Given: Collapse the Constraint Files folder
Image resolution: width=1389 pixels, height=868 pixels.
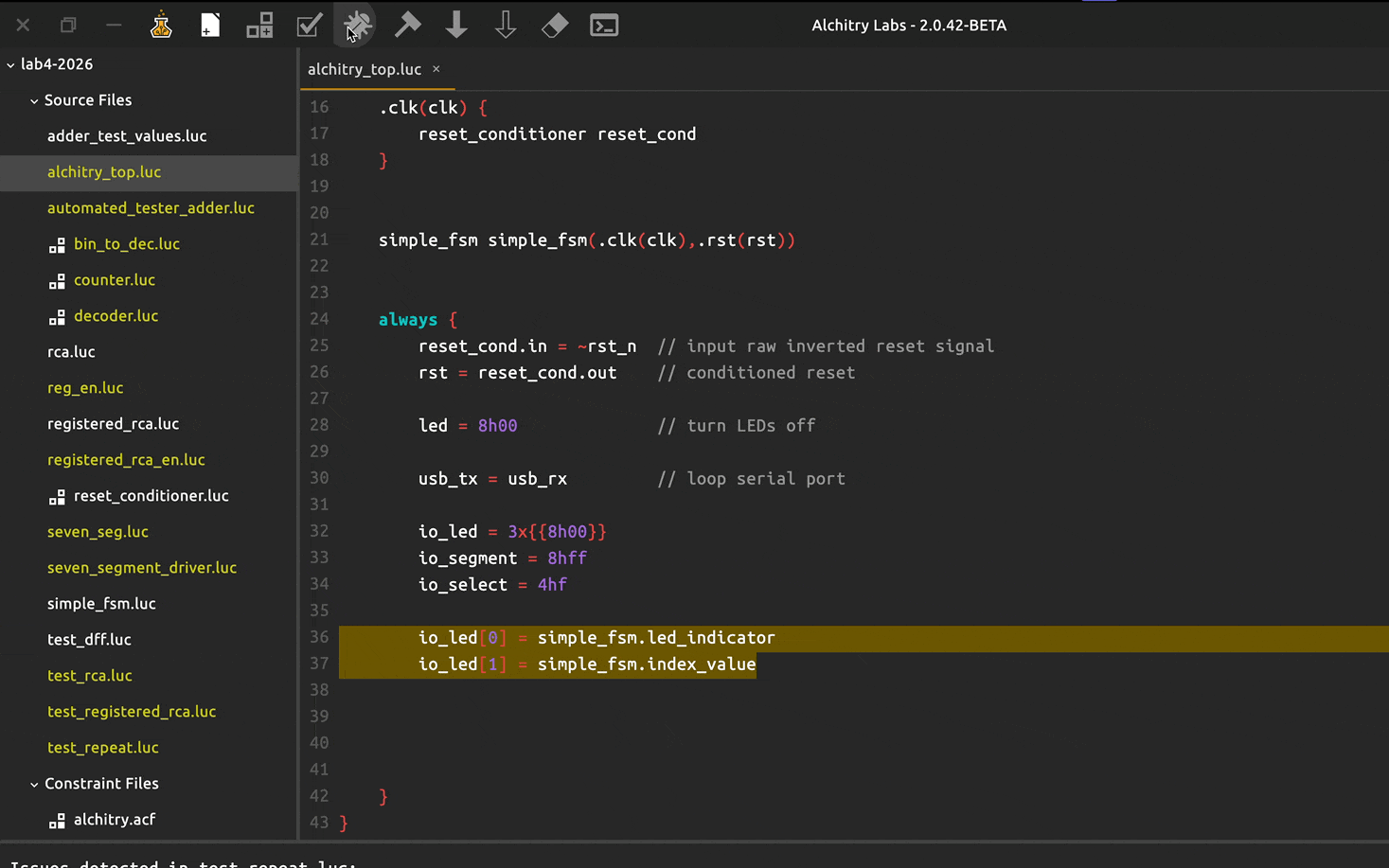Looking at the screenshot, I should [34, 784].
